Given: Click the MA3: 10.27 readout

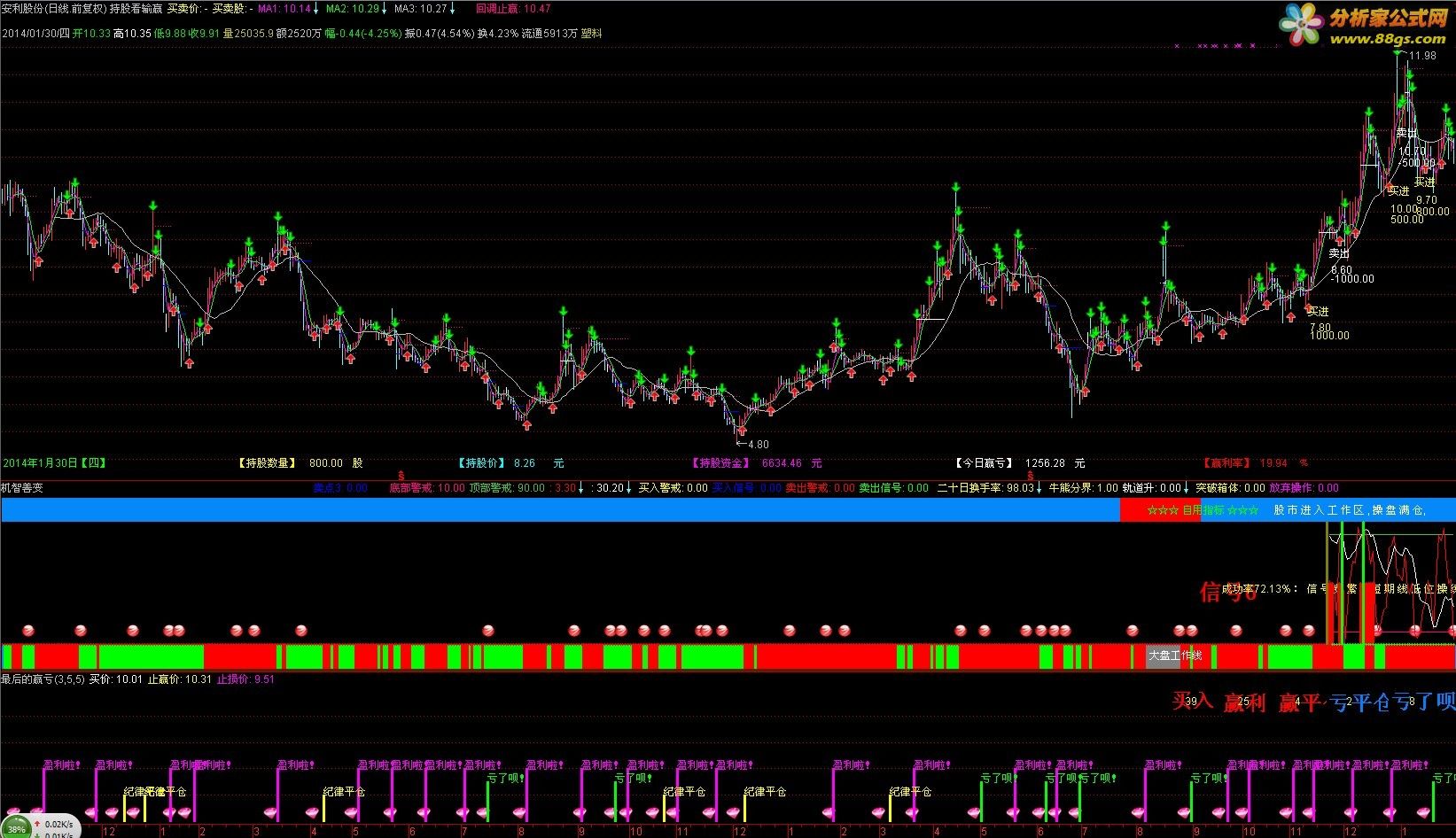Looking at the screenshot, I should tap(420, 9).
